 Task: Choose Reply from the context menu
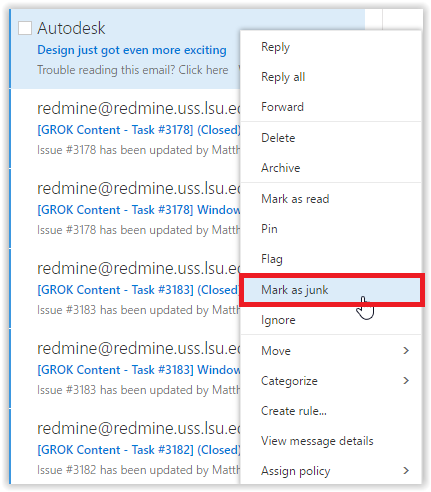275,47
